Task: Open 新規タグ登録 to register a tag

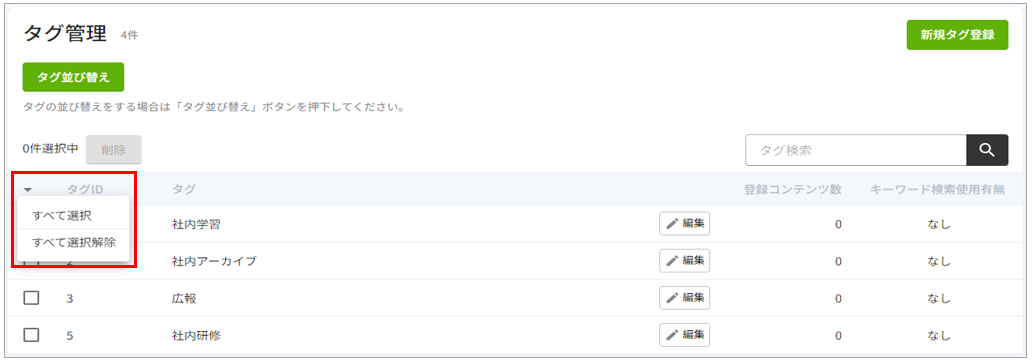Action: pyautogui.click(x=957, y=35)
